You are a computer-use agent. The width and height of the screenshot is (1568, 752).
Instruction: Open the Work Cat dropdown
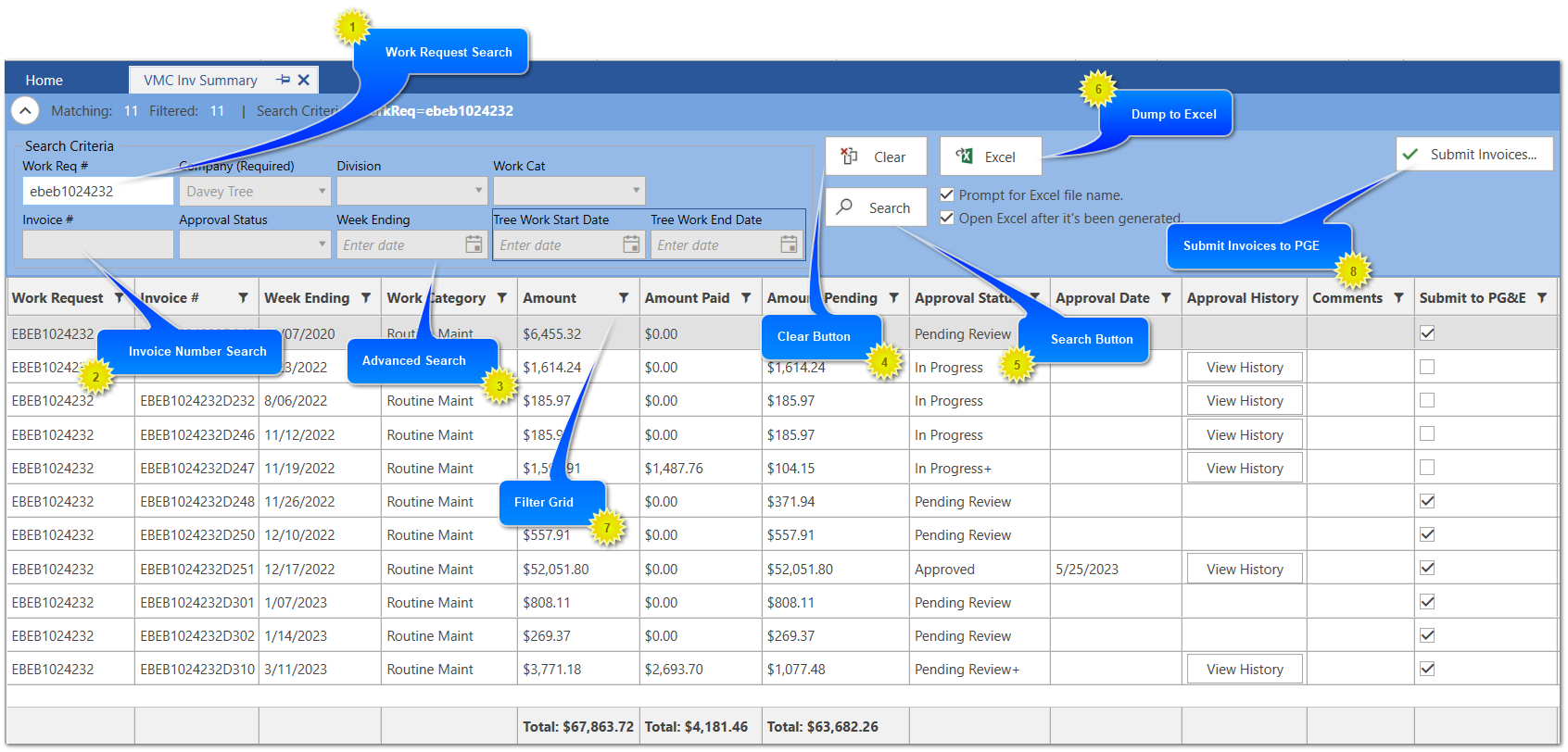[636, 191]
